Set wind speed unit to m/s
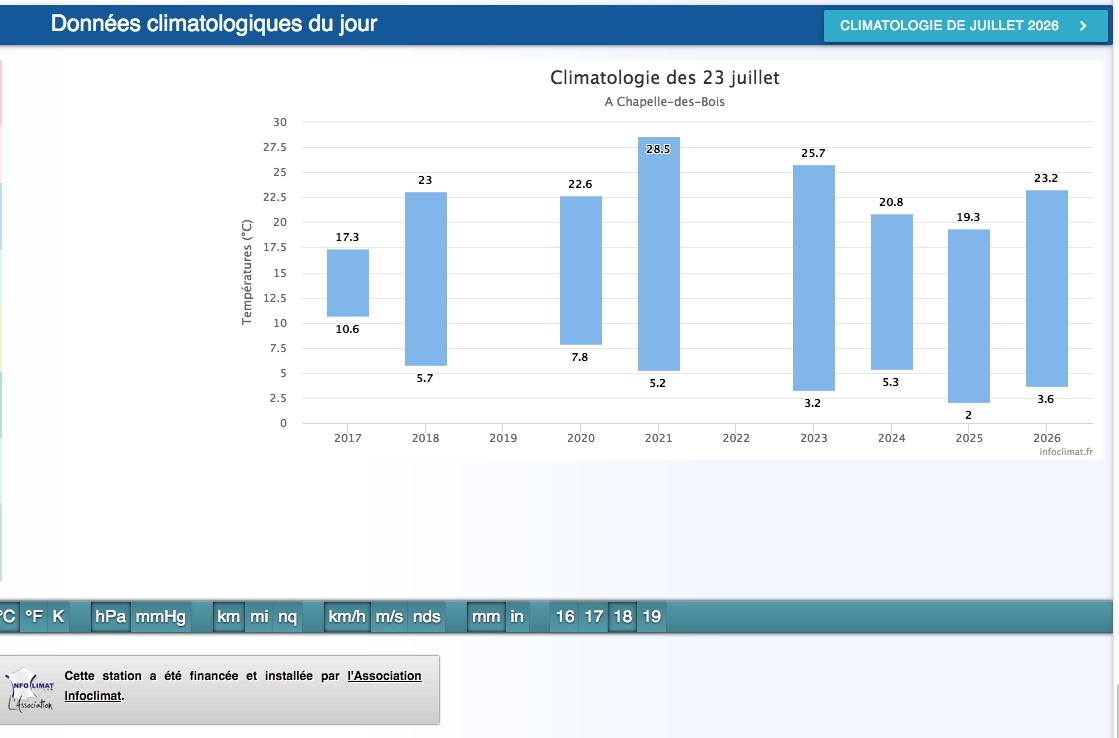The image size is (1119, 738). click(389, 617)
